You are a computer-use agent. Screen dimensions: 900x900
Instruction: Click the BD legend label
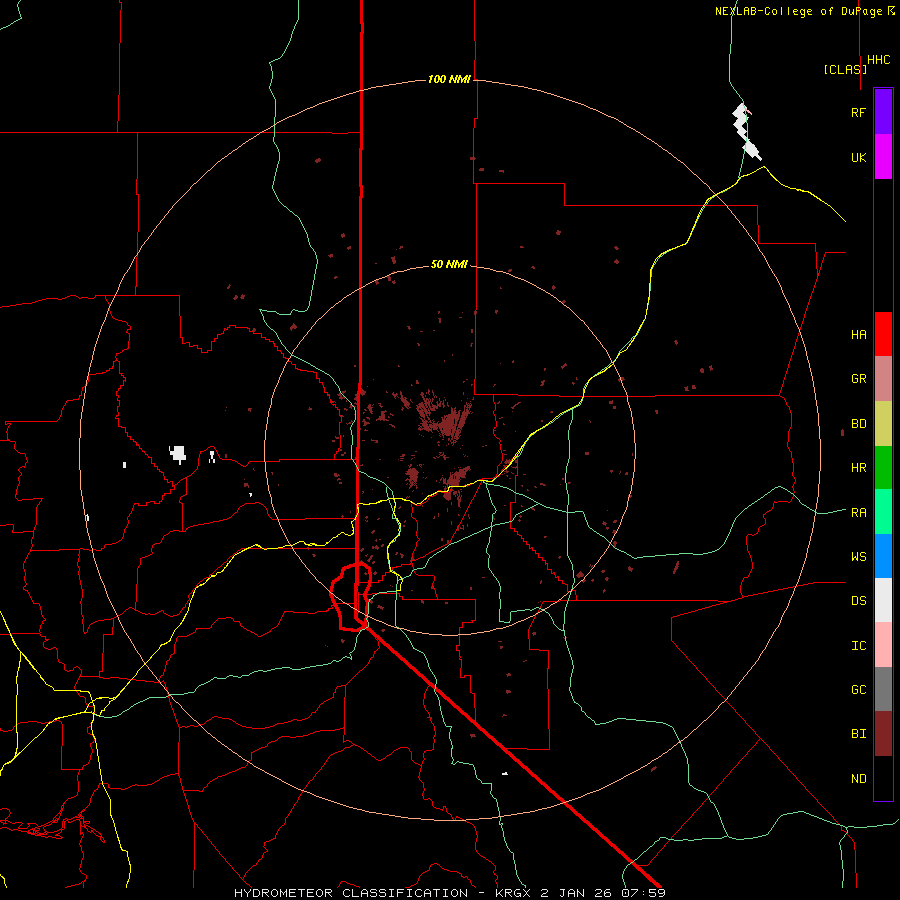click(x=858, y=423)
